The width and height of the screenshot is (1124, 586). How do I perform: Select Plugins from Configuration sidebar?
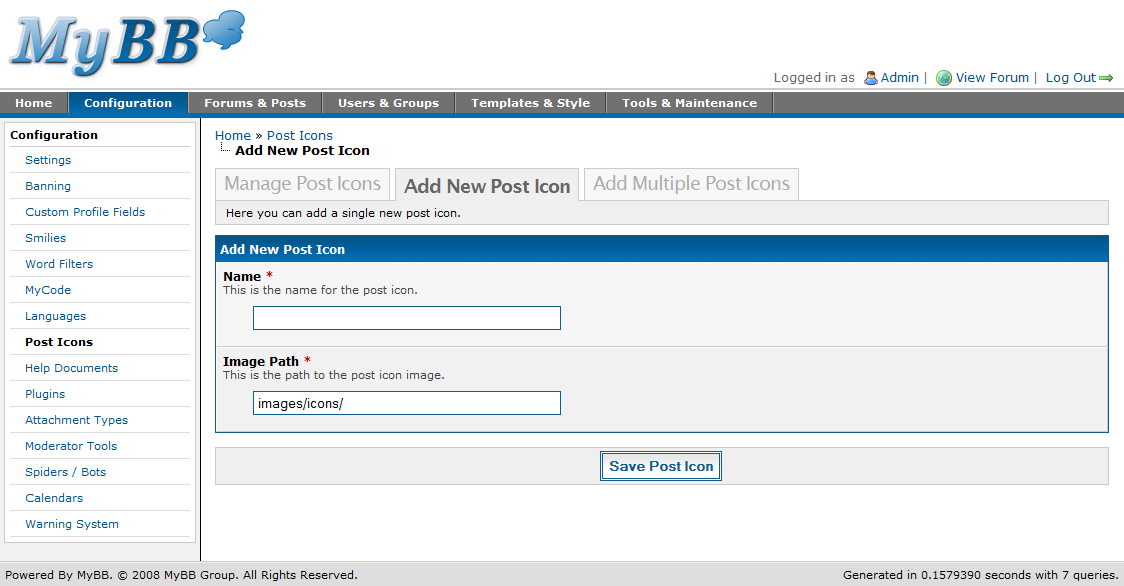45,394
